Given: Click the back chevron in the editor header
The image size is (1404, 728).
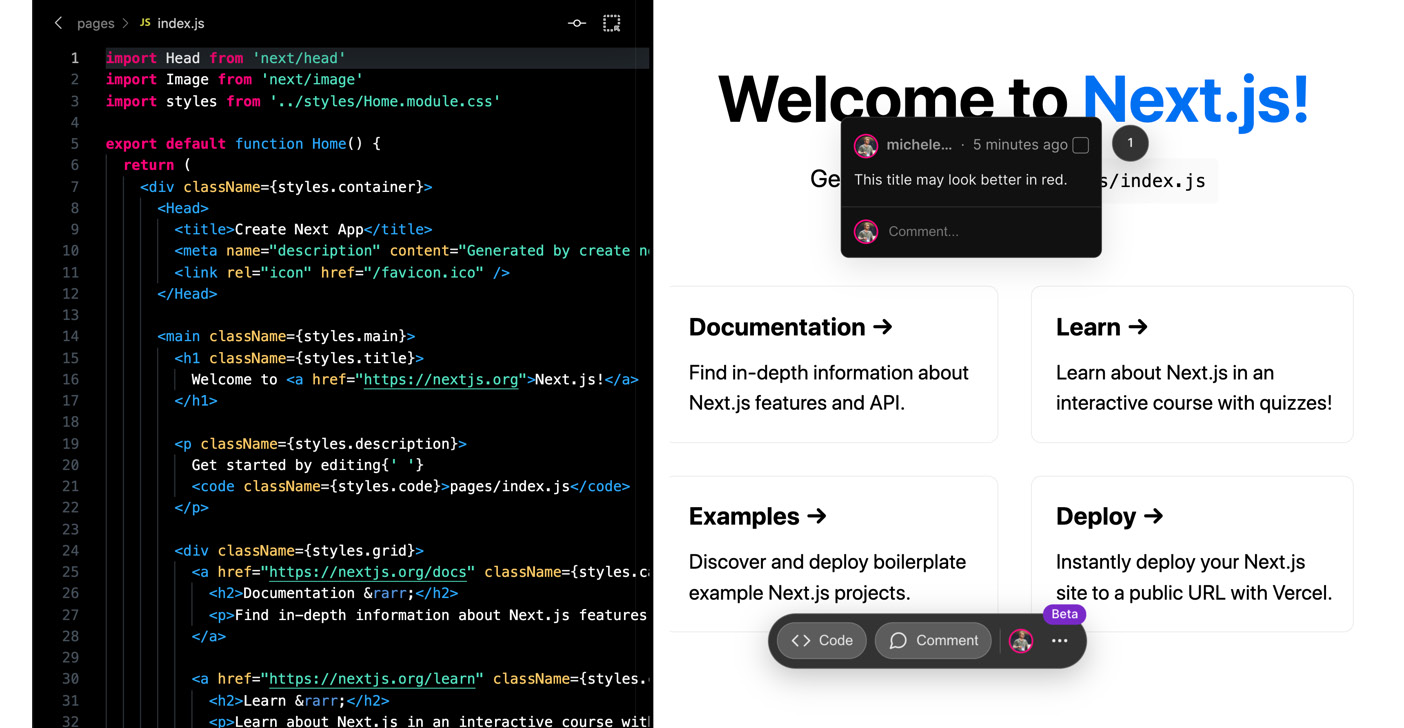Looking at the screenshot, I should point(57,22).
